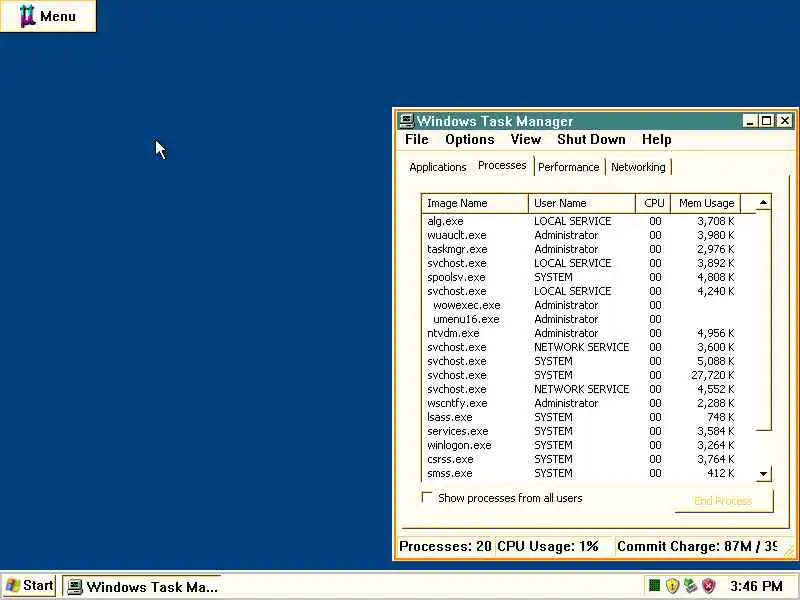This screenshot has height=600, width=800.
Task: Click the green CPU usage tray icon
Action: [x=654, y=585]
